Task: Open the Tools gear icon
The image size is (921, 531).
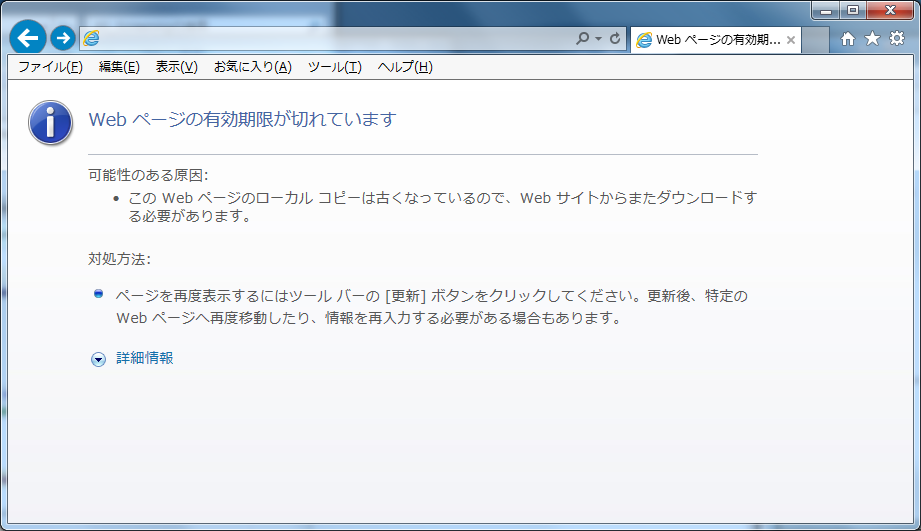Action: pos(896,38)
